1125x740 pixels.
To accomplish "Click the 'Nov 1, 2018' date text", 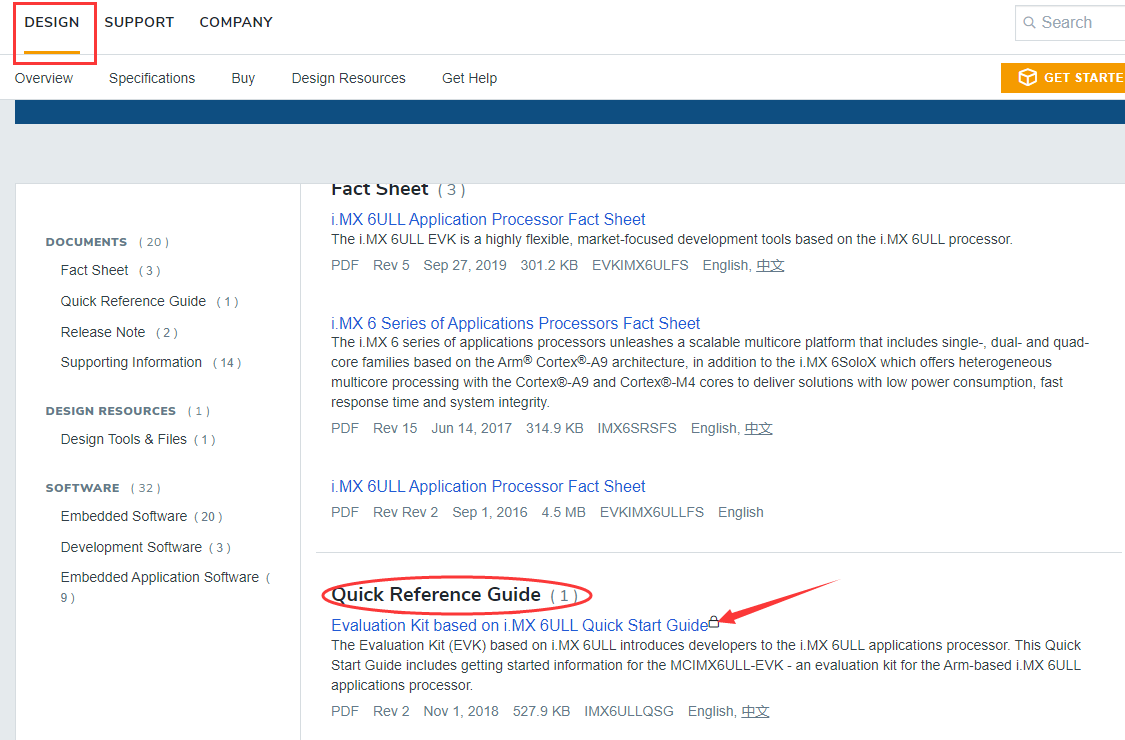I will click(461, 711).
